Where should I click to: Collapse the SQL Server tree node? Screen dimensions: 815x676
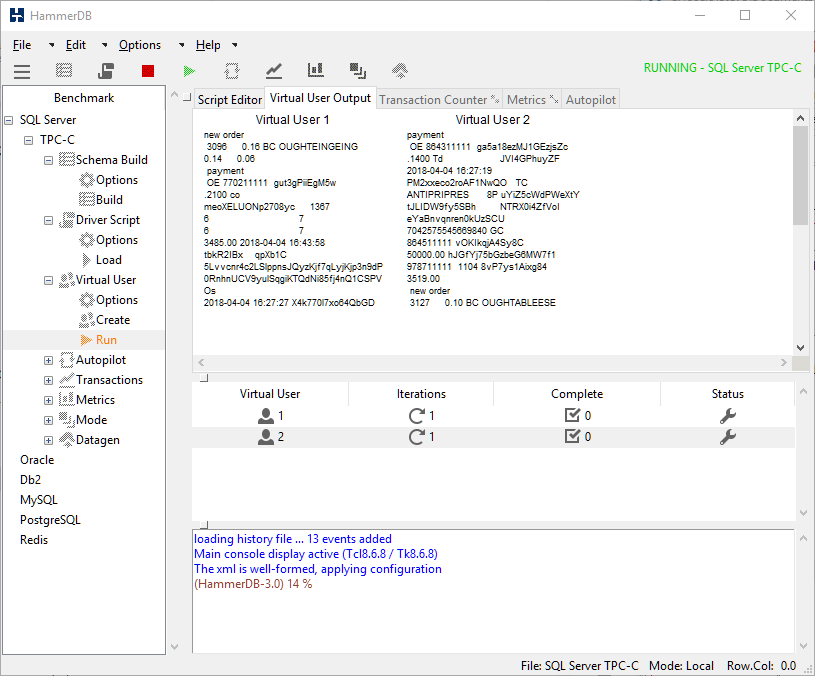pyautogui.click(x=8, y=120)
